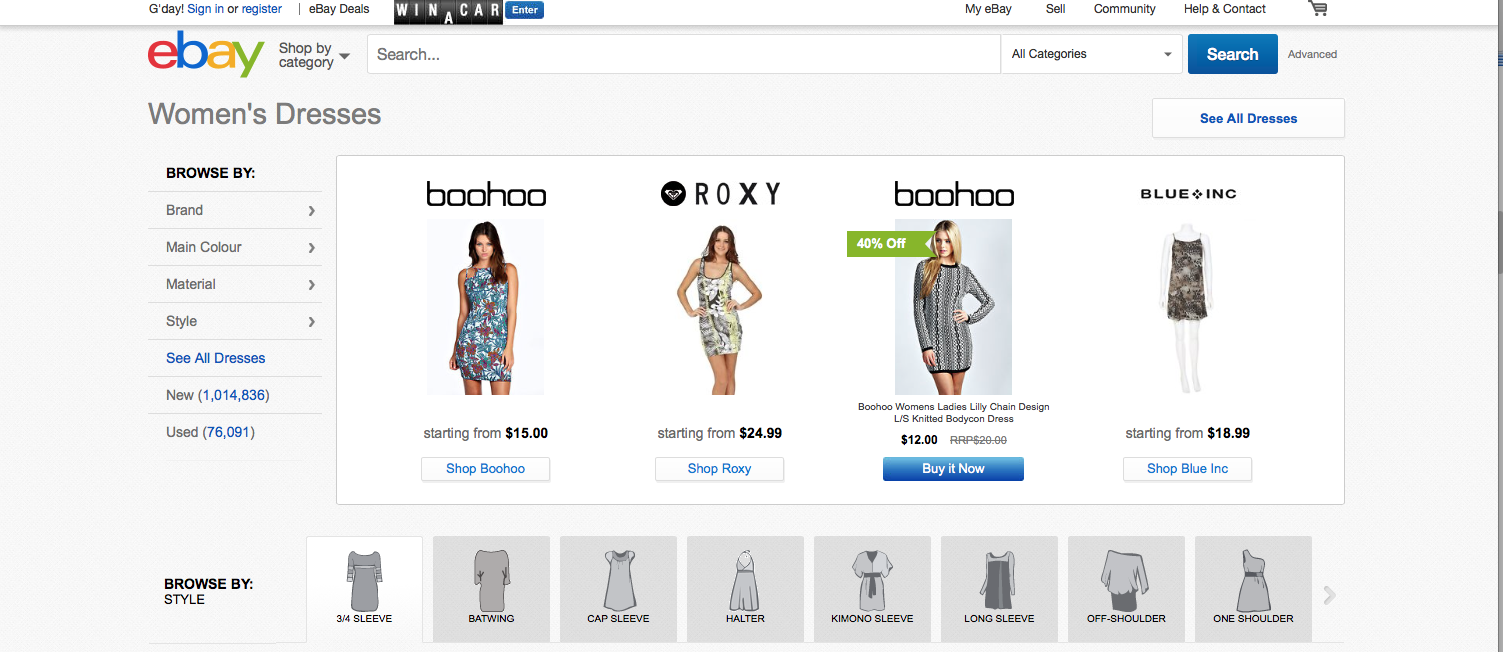The height and width of the screenshot is (652, 1503).
Task: Click the blue Search button
Action: coord(1232,54)
